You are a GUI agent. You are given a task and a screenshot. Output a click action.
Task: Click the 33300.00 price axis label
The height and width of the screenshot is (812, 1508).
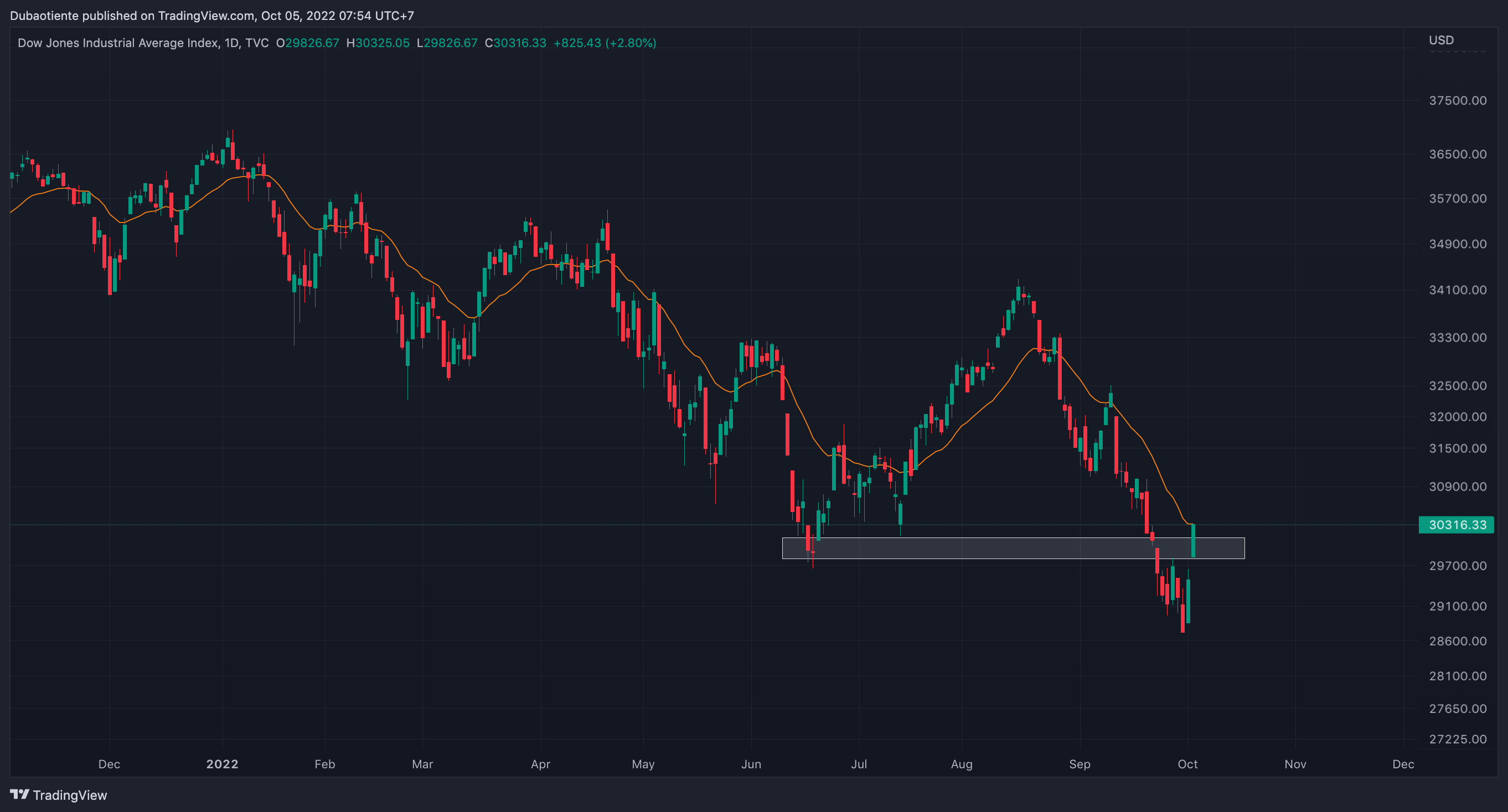(x=1458, y=337)
